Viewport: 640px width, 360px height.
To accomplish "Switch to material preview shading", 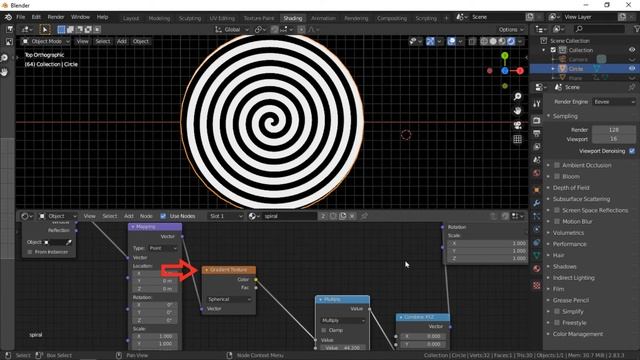I will click(x=502, y=41).
